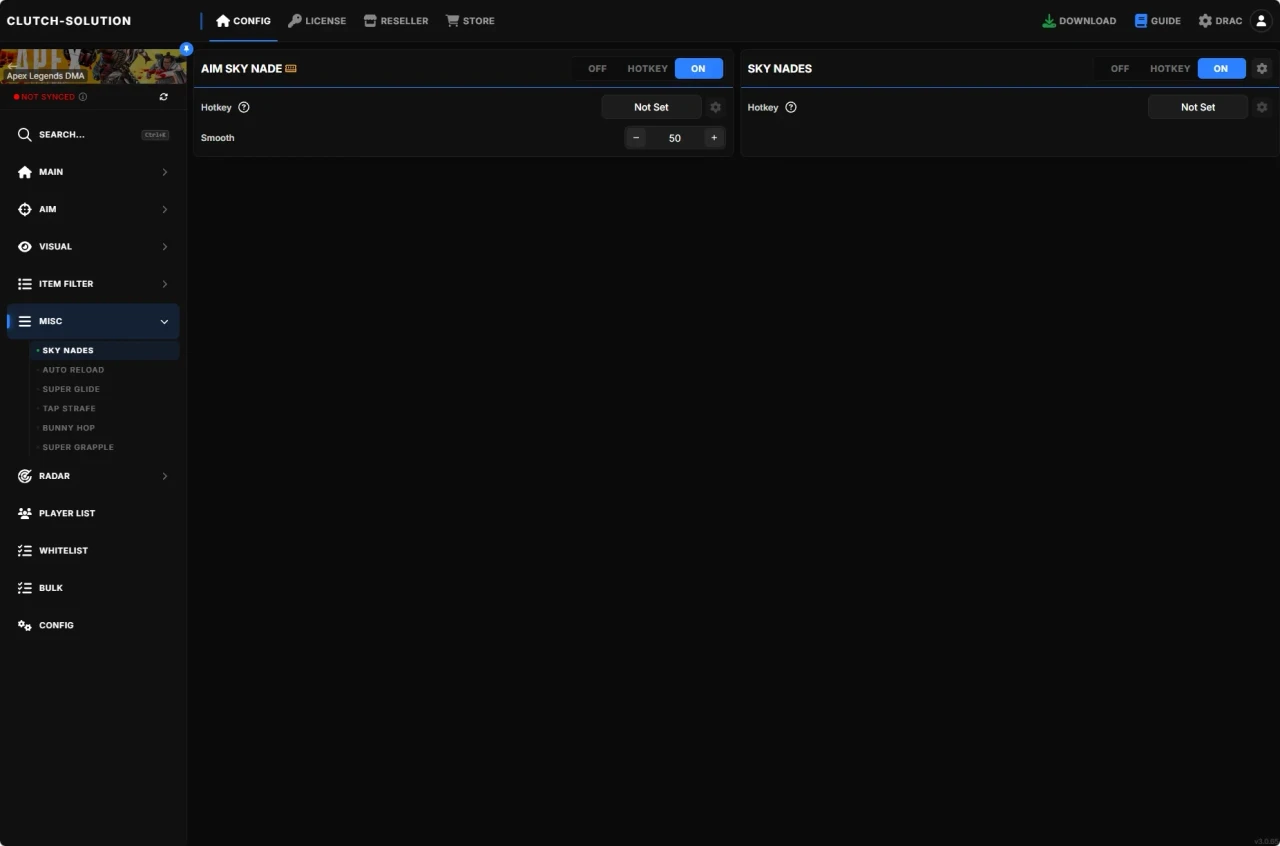Viewport: 1280px width, 846px height.
Task: Set SKY NADES to HOTKEY mode
Action: (x=1169, y=68)
